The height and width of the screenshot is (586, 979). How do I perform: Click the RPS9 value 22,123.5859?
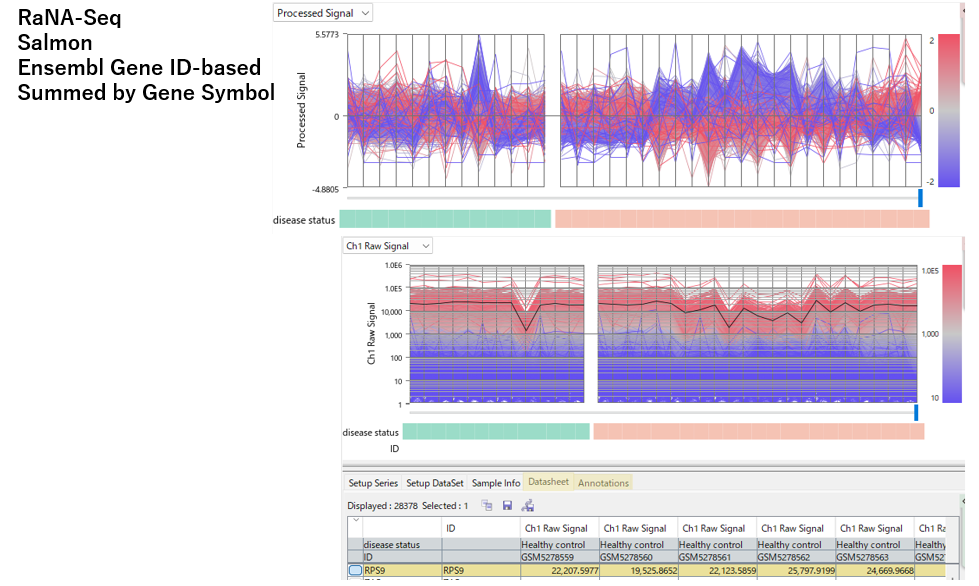coord(717,570)
